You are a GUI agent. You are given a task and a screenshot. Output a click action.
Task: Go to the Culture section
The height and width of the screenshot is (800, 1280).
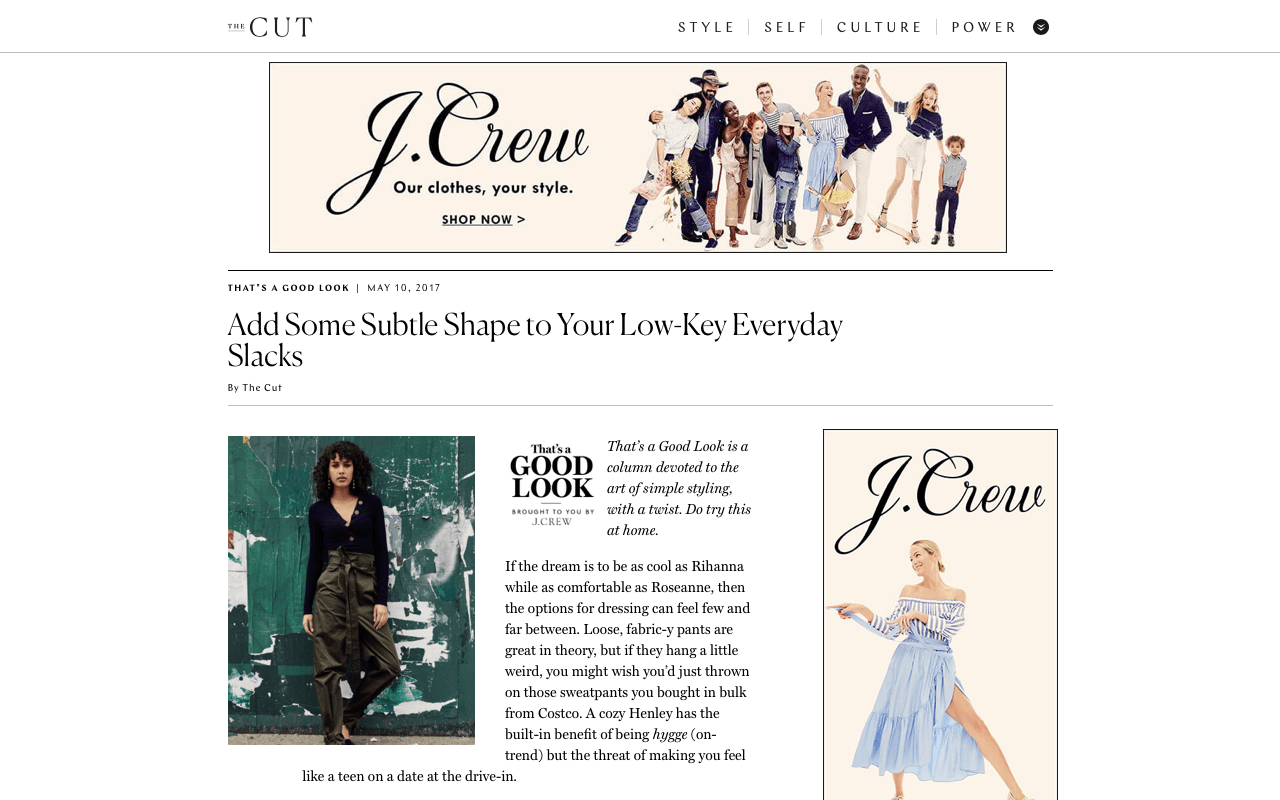880,28
